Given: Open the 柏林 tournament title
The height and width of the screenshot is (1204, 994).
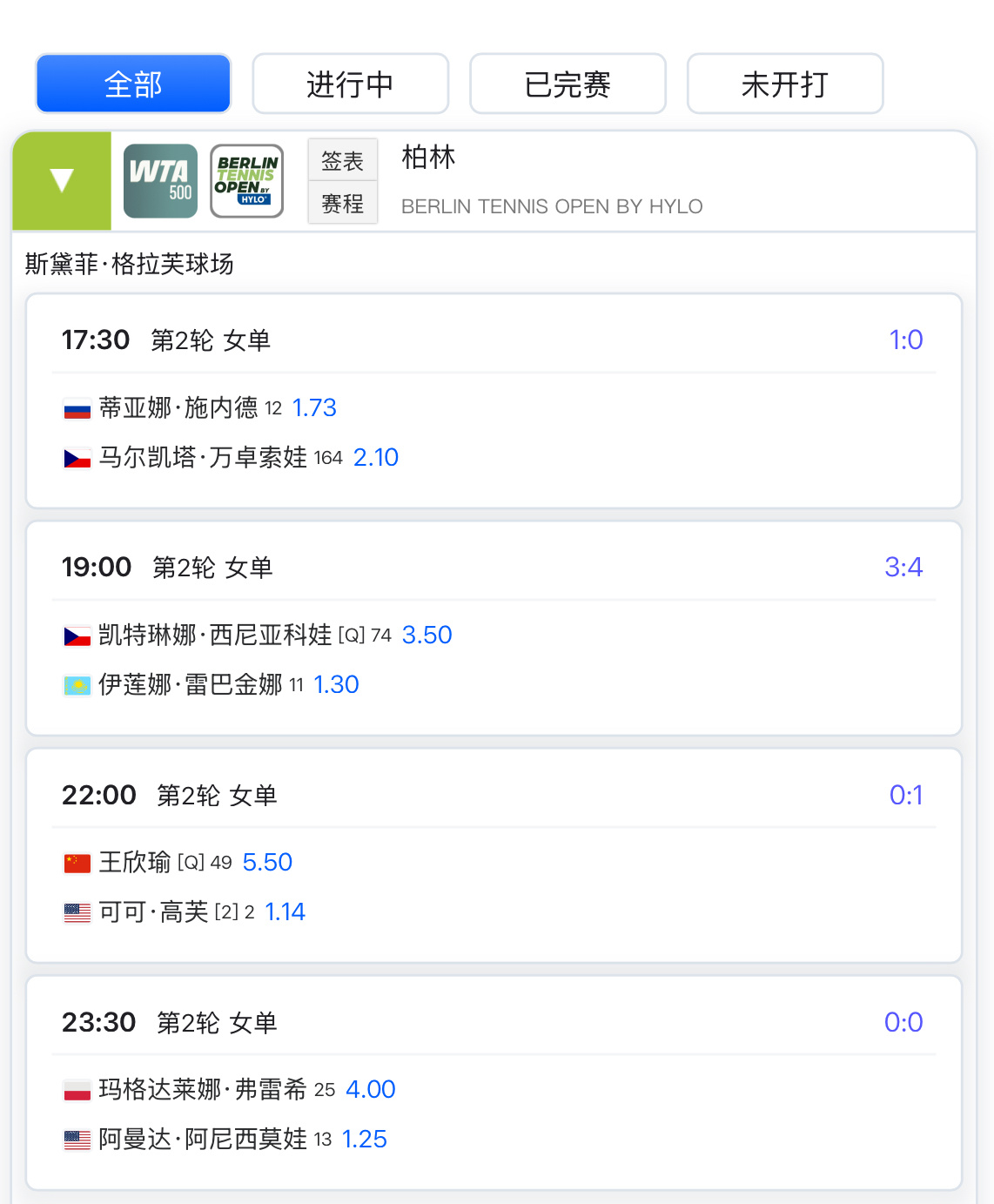Looking at the screenshot, I should pos(429,158).
